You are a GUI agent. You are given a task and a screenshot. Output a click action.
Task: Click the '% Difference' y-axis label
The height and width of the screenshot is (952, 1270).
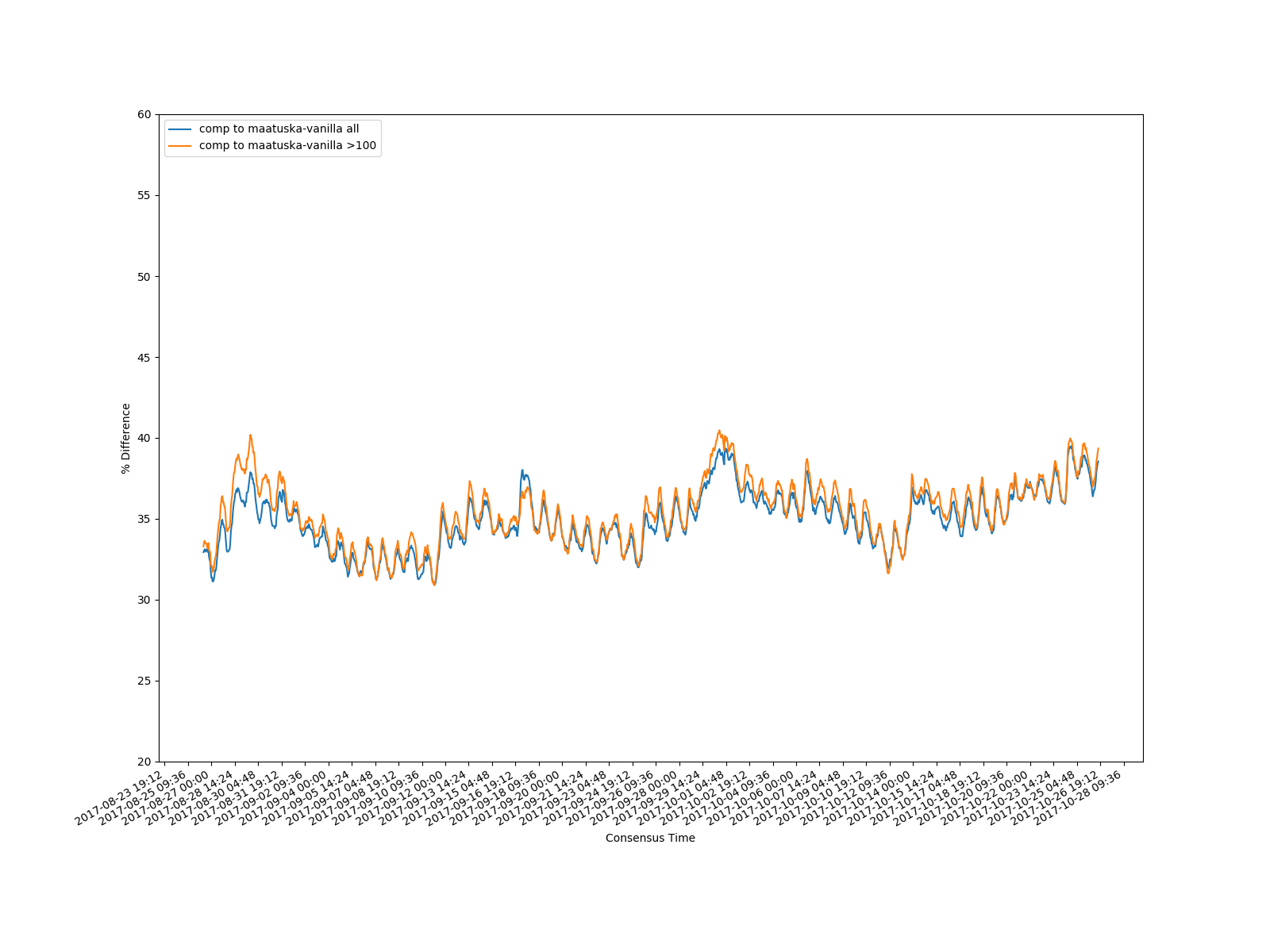click(126, 438)
